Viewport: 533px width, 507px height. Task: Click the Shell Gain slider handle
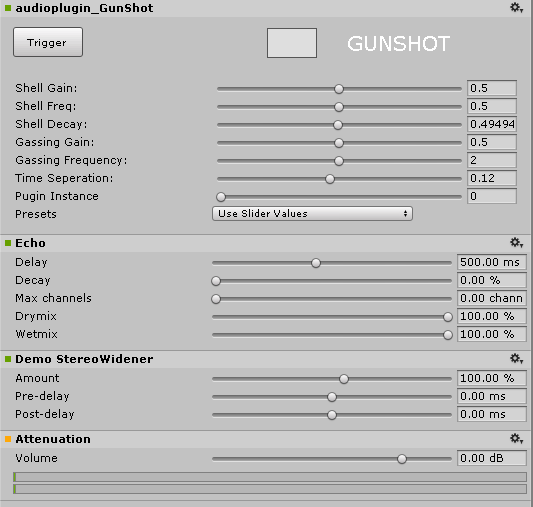[339, 89]
